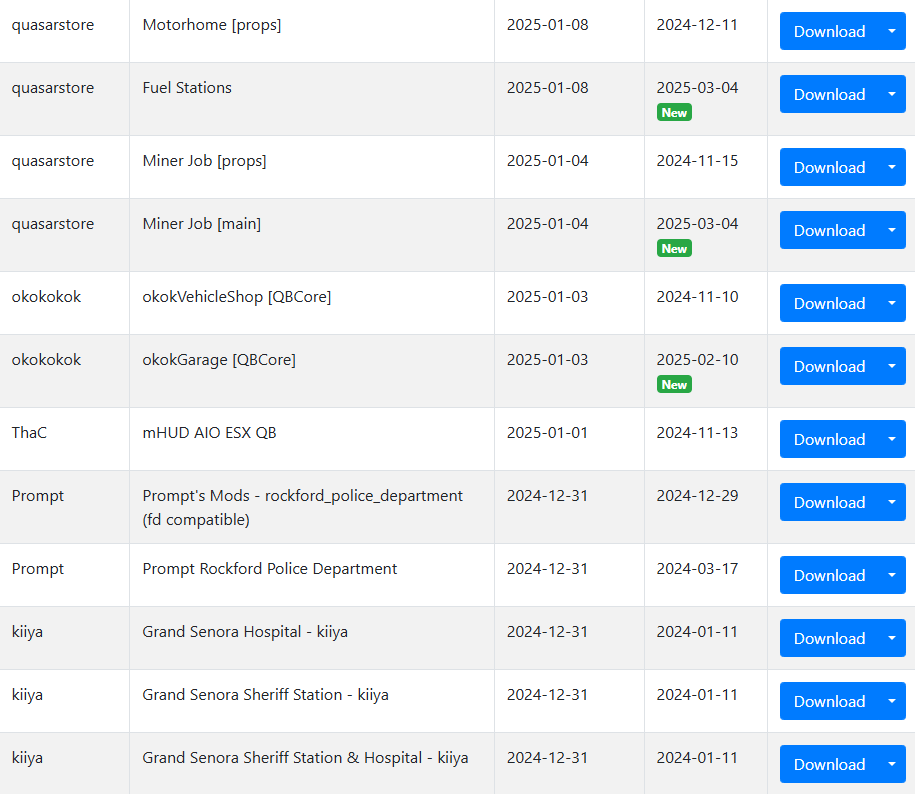
Task: Select the 'Miner Job [main]' asset name
Action: coord(202,224)
